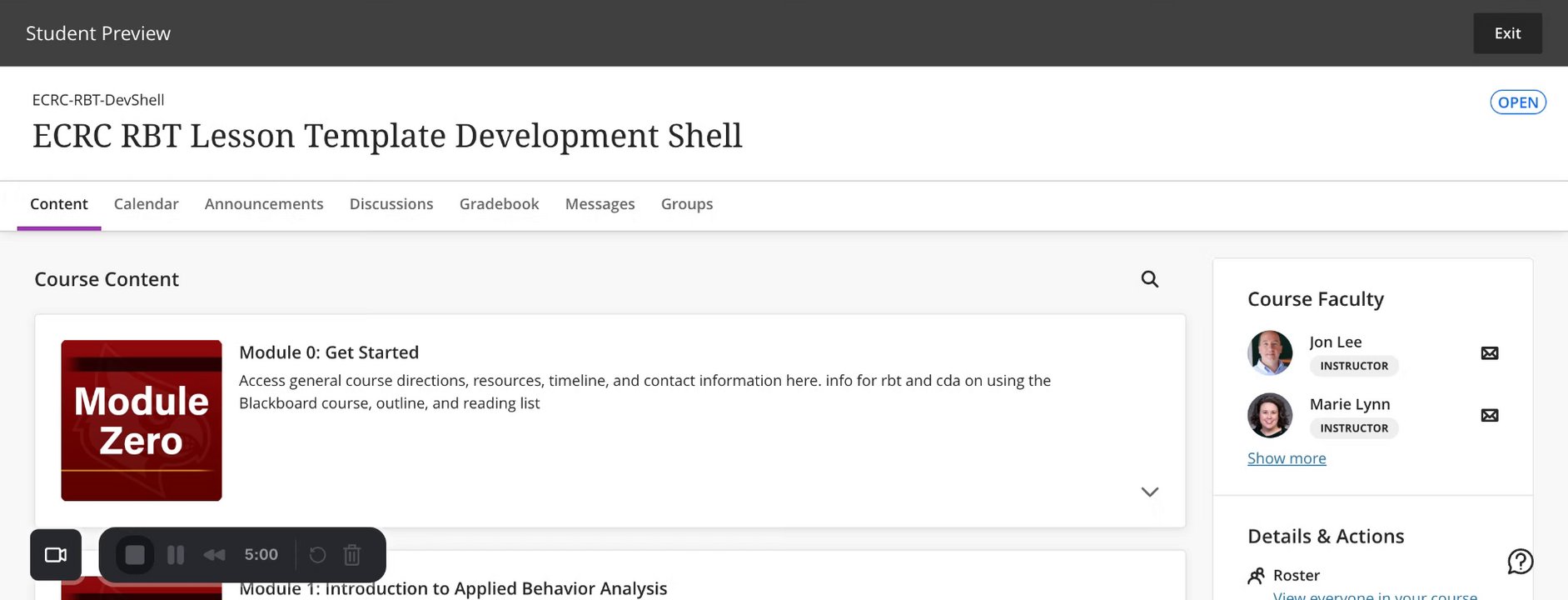Open Jon Lee's profile picture
The width and height of the screenshot is (1568, 600).
pyautogui.click(x=1270, y=352)
